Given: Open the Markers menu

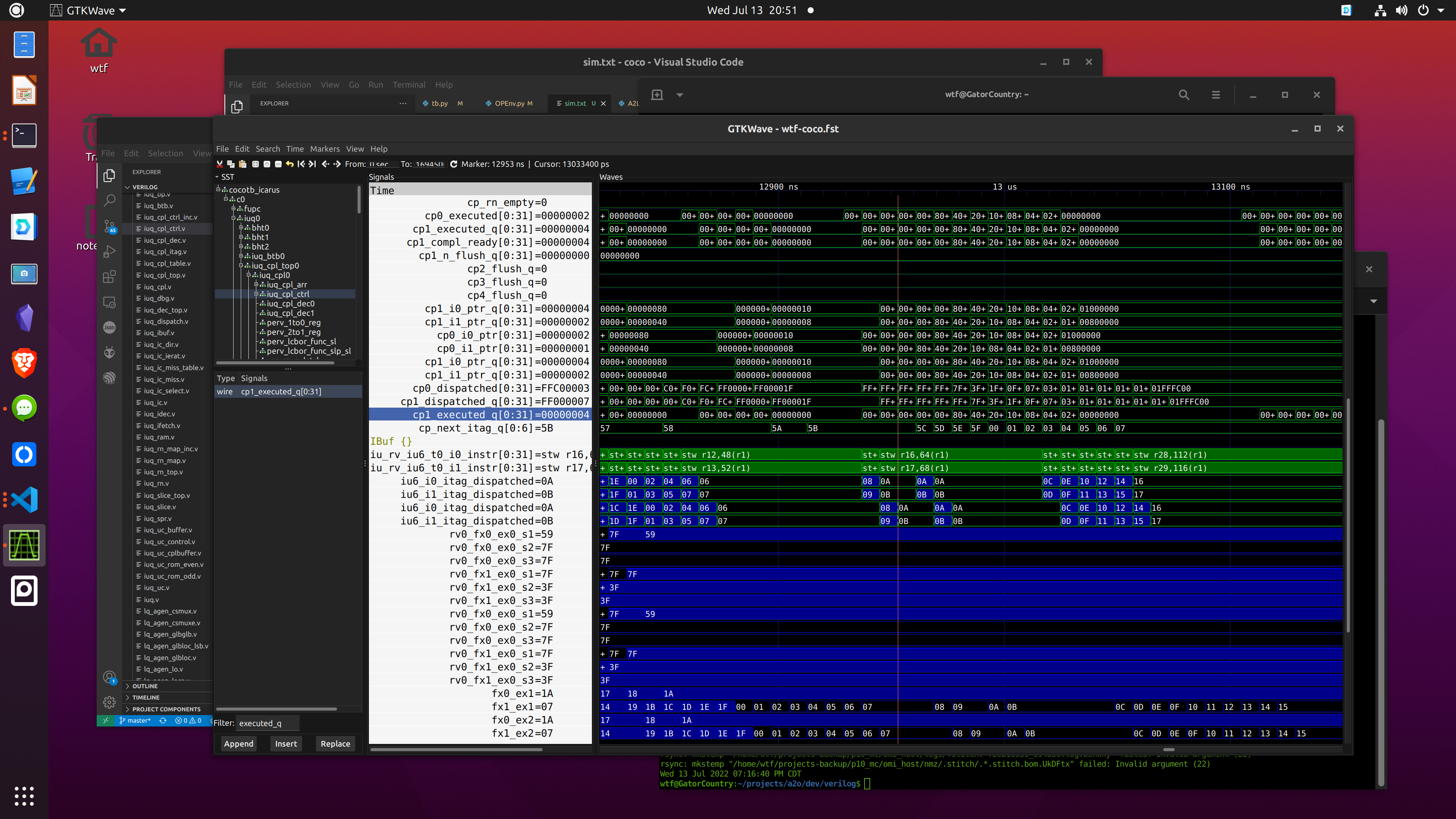Looking at the screenshot, I should click(325, 149).
